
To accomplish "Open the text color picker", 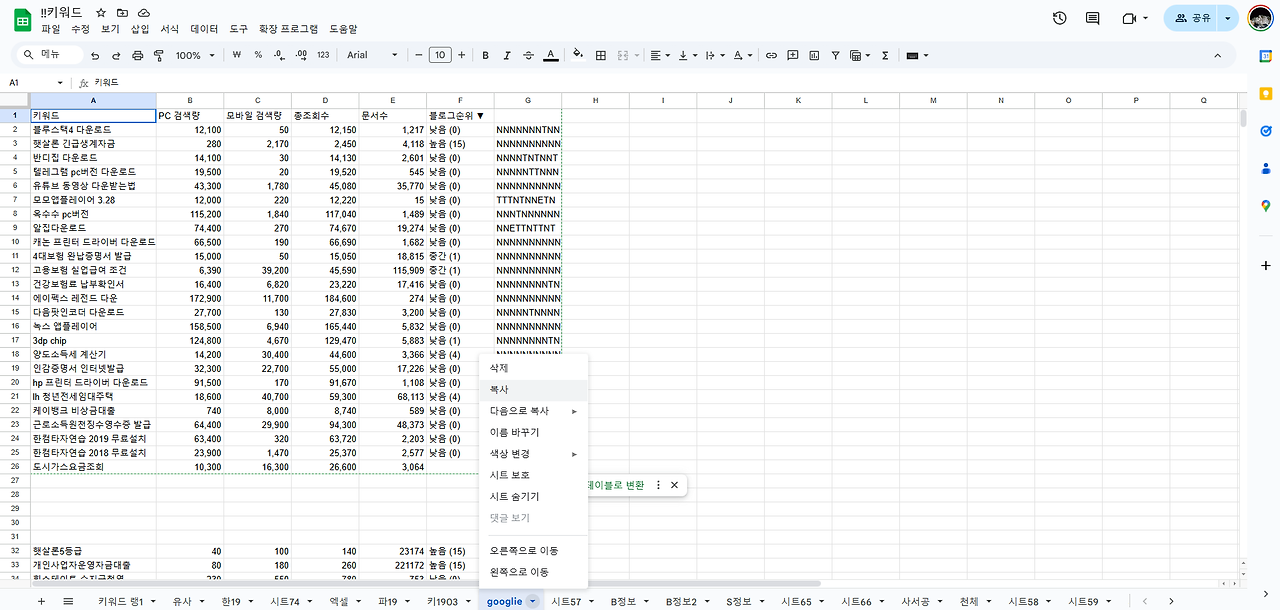I will [x=550, y=55].
